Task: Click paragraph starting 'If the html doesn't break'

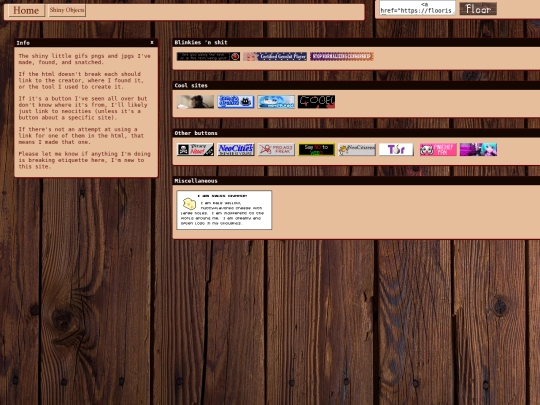Action: [x=81, y=80]
